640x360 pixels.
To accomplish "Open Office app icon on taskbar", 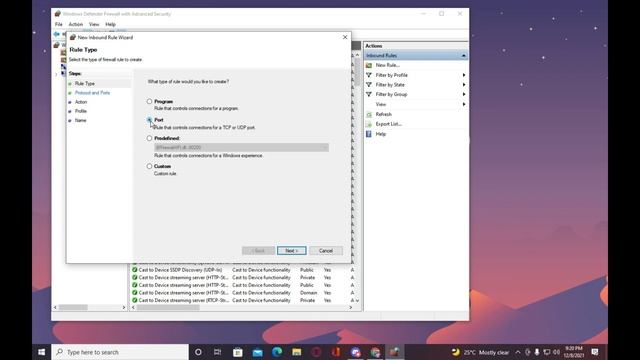I will [x=336, y=352].
